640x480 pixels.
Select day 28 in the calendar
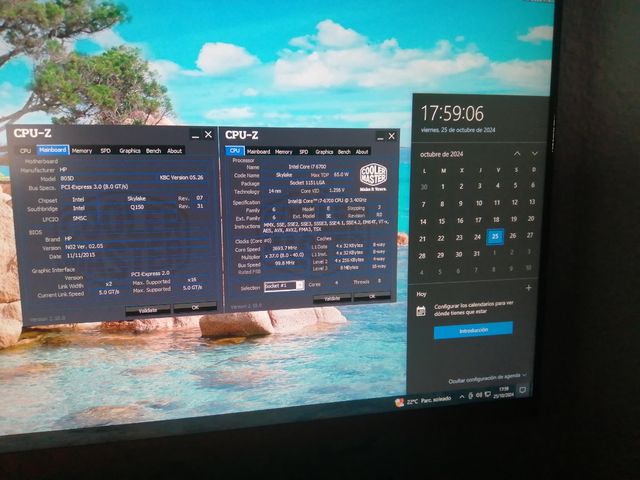point(422,256)
